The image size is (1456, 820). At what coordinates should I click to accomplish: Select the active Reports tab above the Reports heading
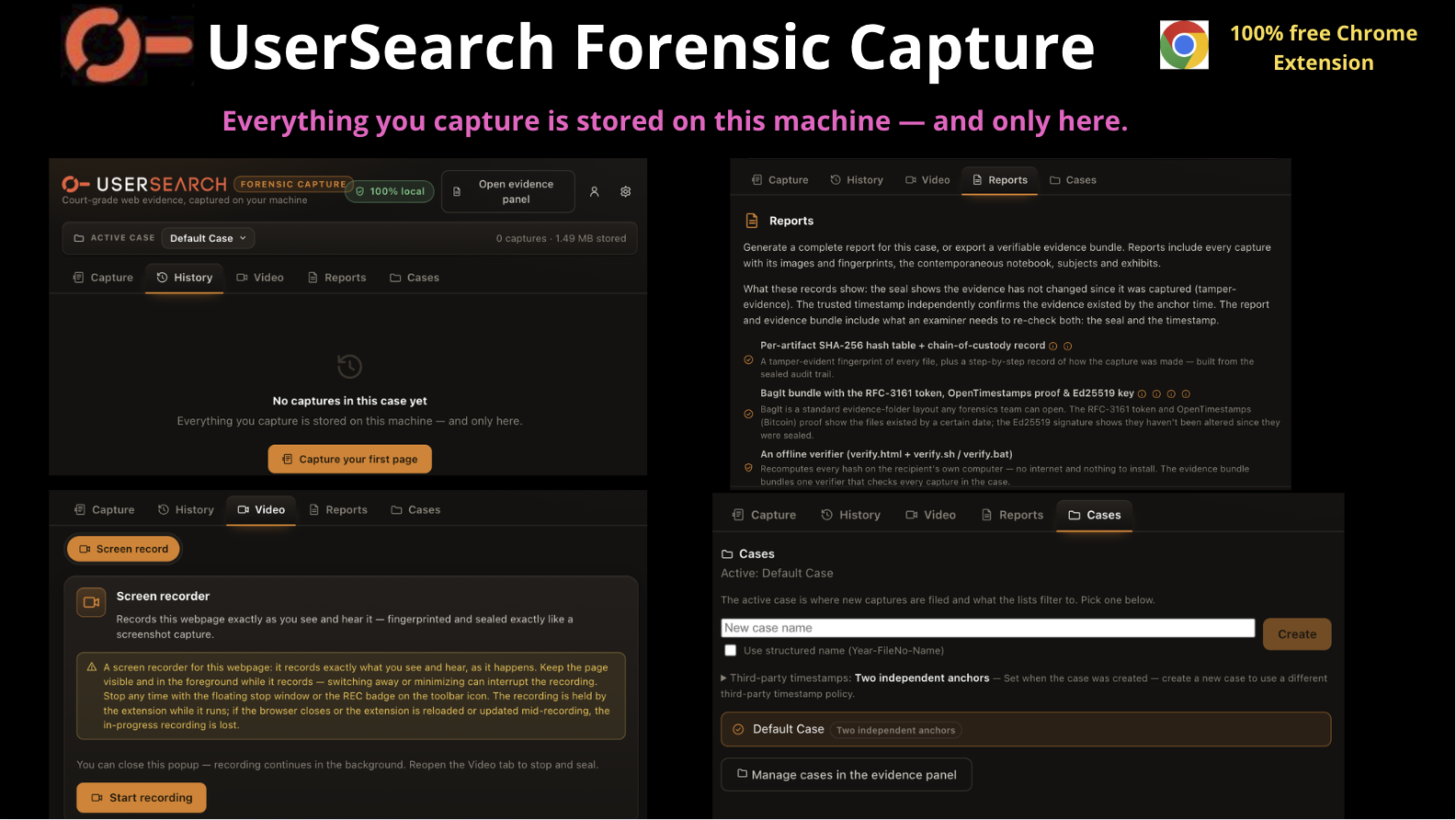click(1000, 180)
